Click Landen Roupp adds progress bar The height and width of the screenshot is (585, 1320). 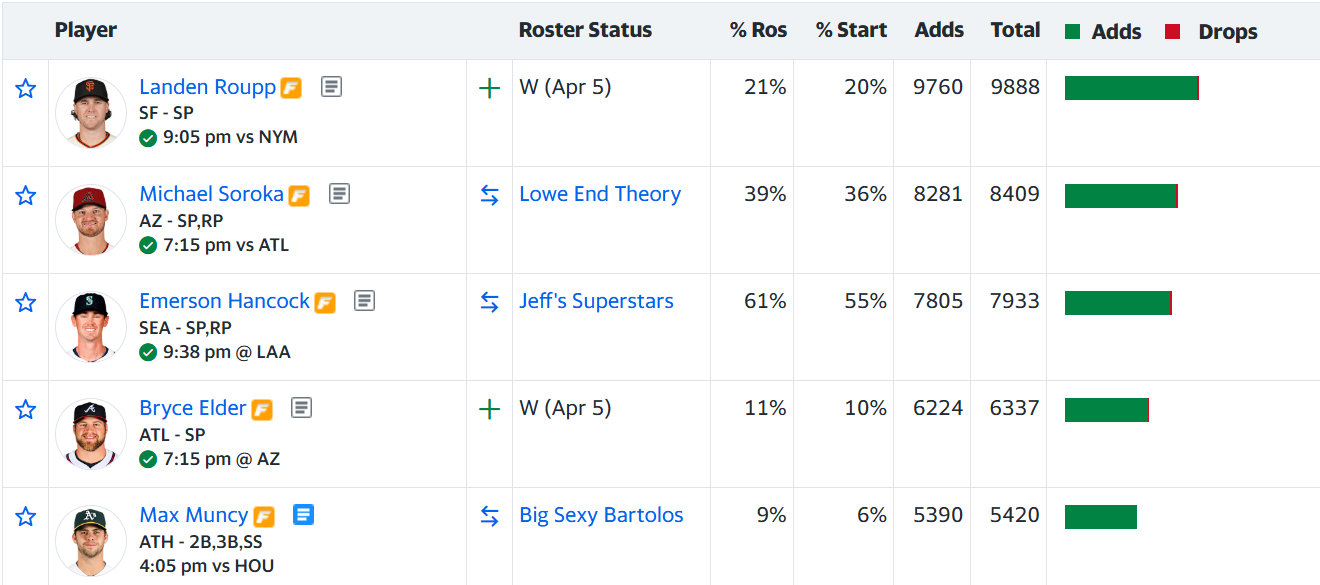coord(1131,88)
